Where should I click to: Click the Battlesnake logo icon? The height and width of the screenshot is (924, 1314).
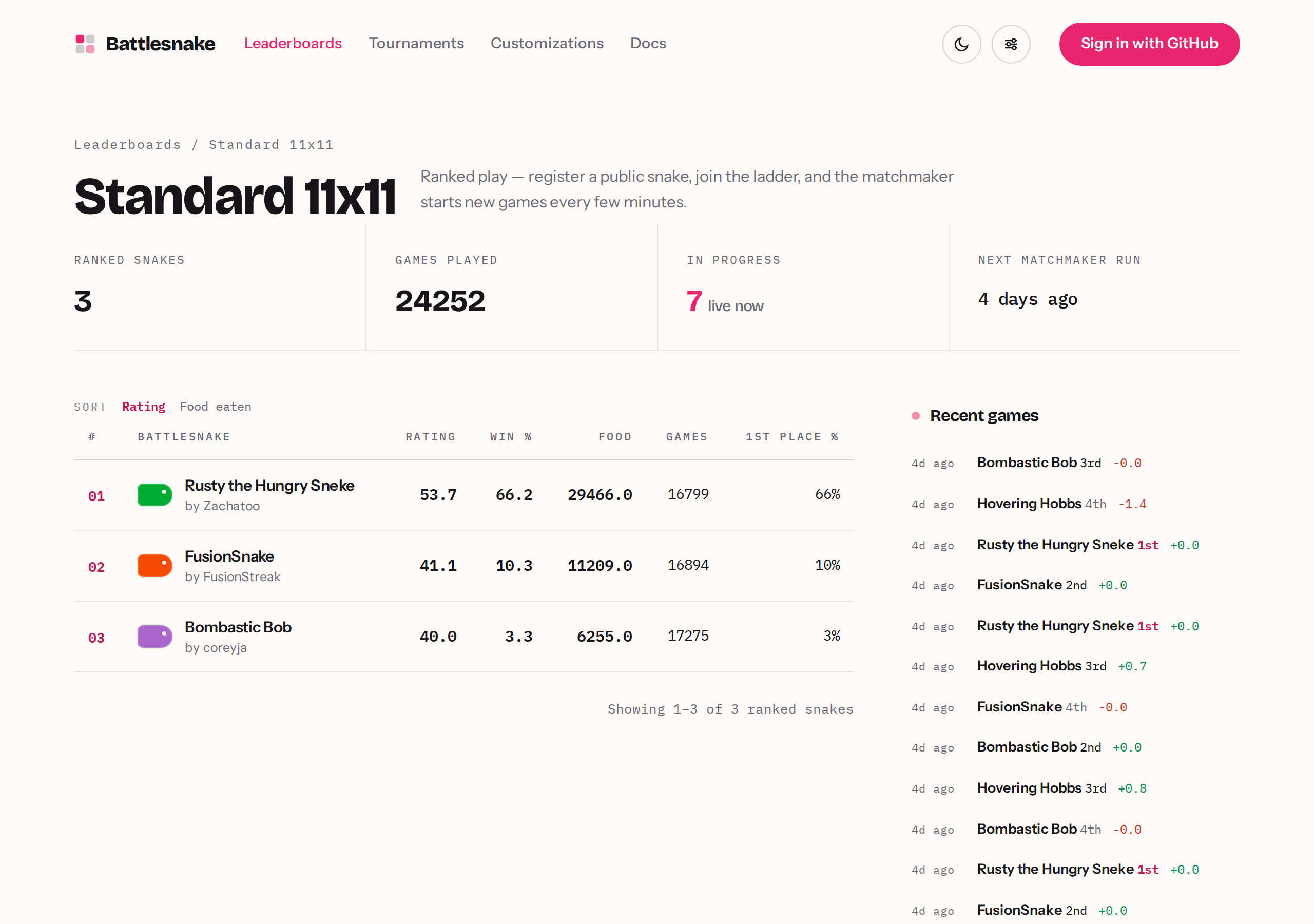tap(85, 44)
